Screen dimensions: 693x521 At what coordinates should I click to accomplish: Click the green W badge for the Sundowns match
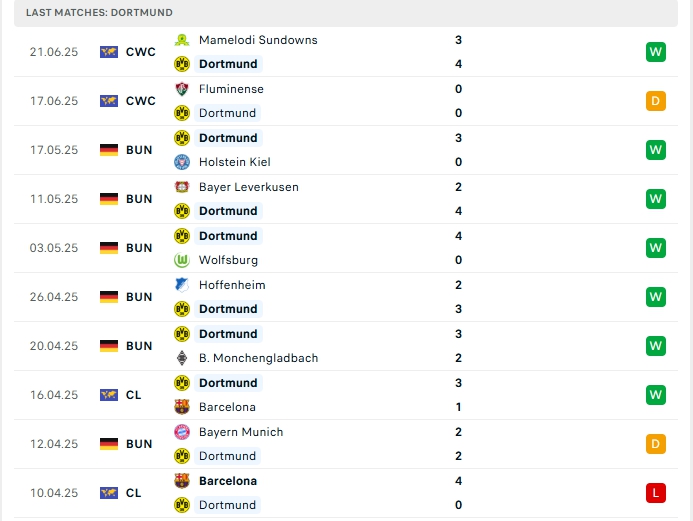(656, 52)
